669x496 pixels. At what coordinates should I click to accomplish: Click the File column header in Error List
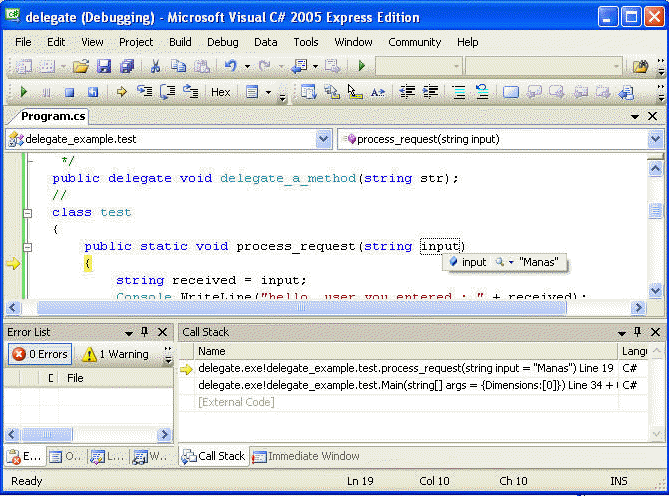click(x=75, y=378)
